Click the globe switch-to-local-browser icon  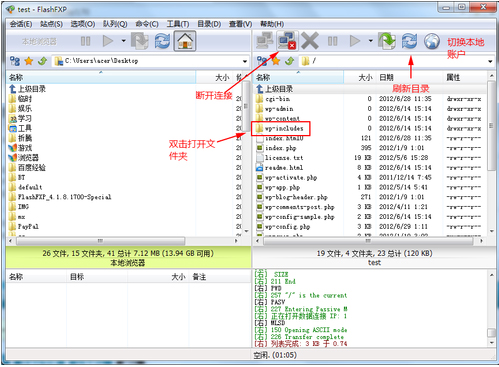(432, 41)
